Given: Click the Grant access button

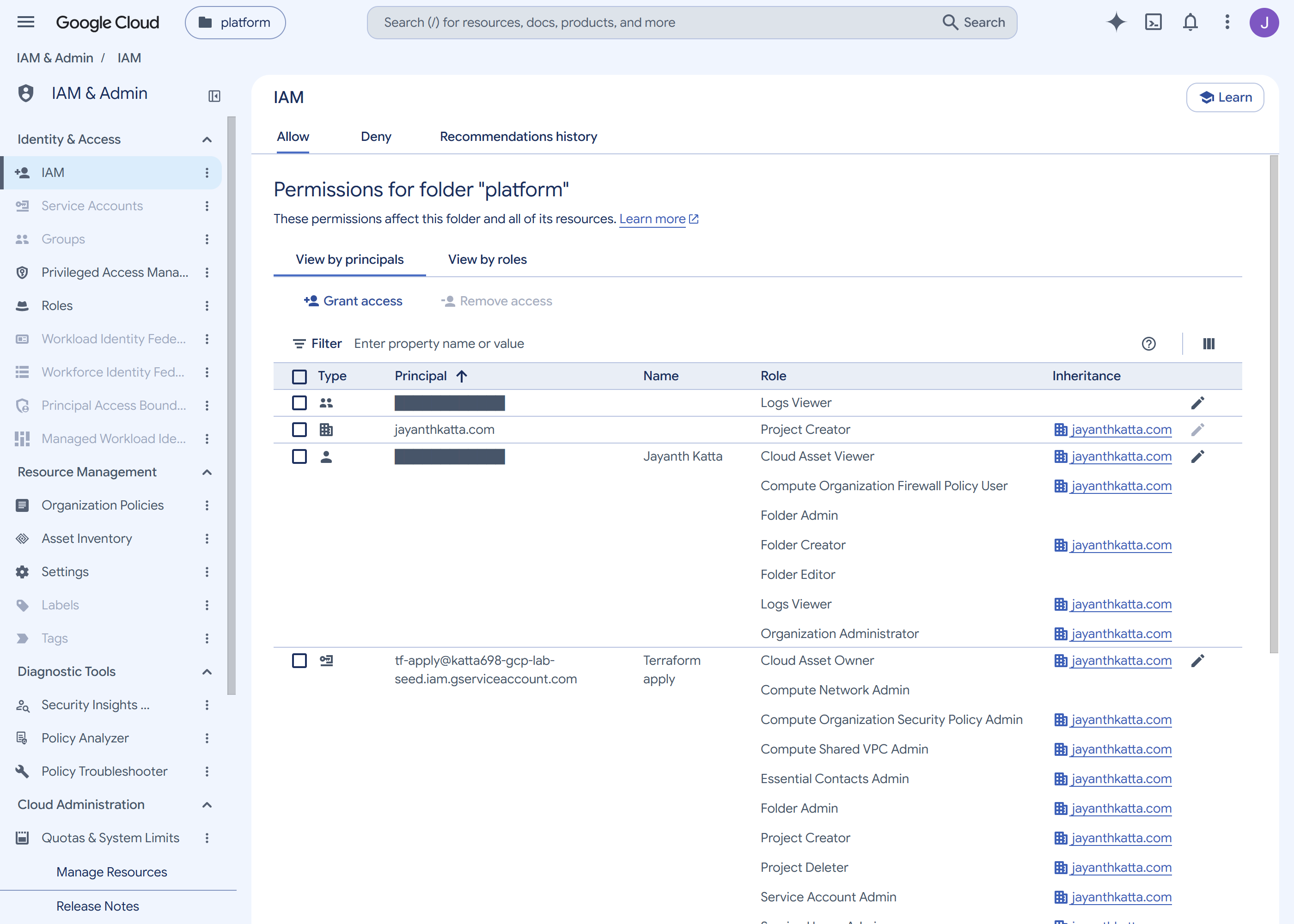Looking at the screenshot, I should [353, 301].
